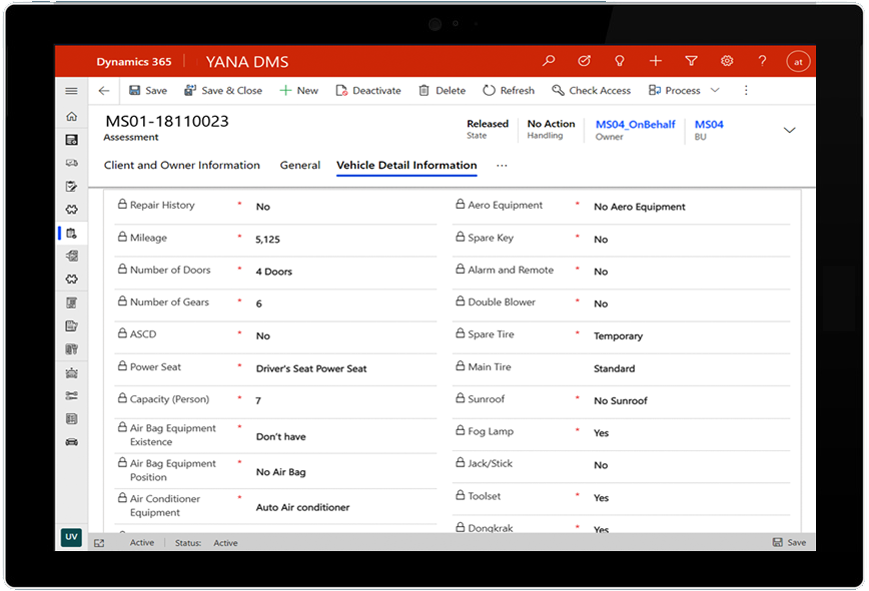Click the Capacity (Person) value 7
The image size is (869, 591).
pos(258,401)
